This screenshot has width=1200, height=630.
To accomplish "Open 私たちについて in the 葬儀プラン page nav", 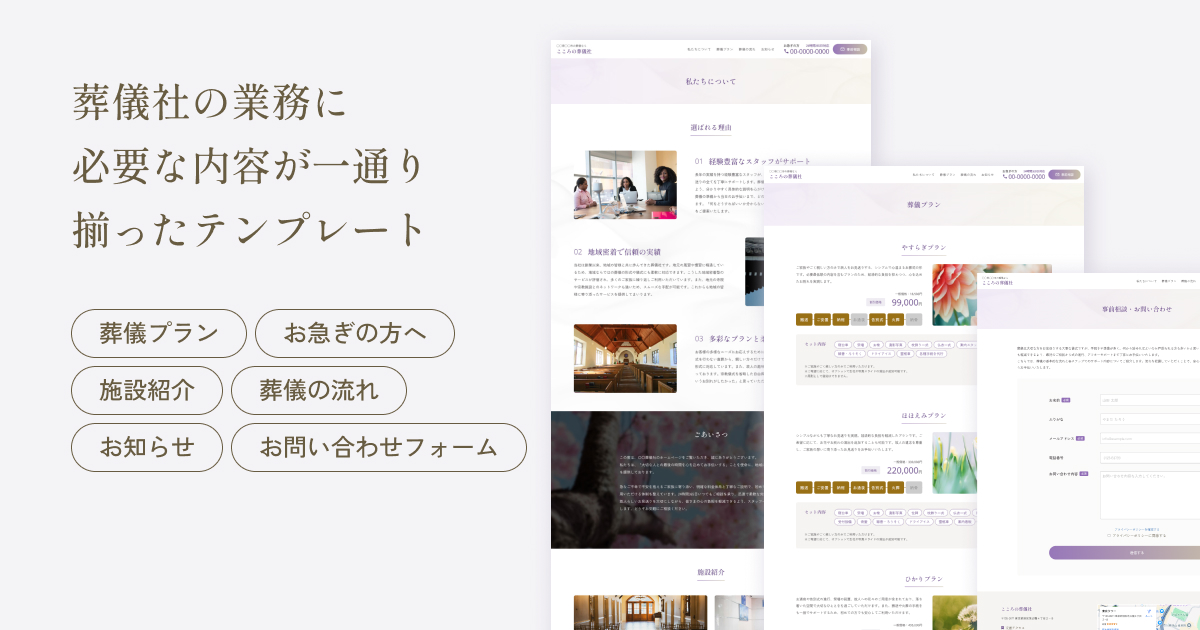I will coord(923,175).
